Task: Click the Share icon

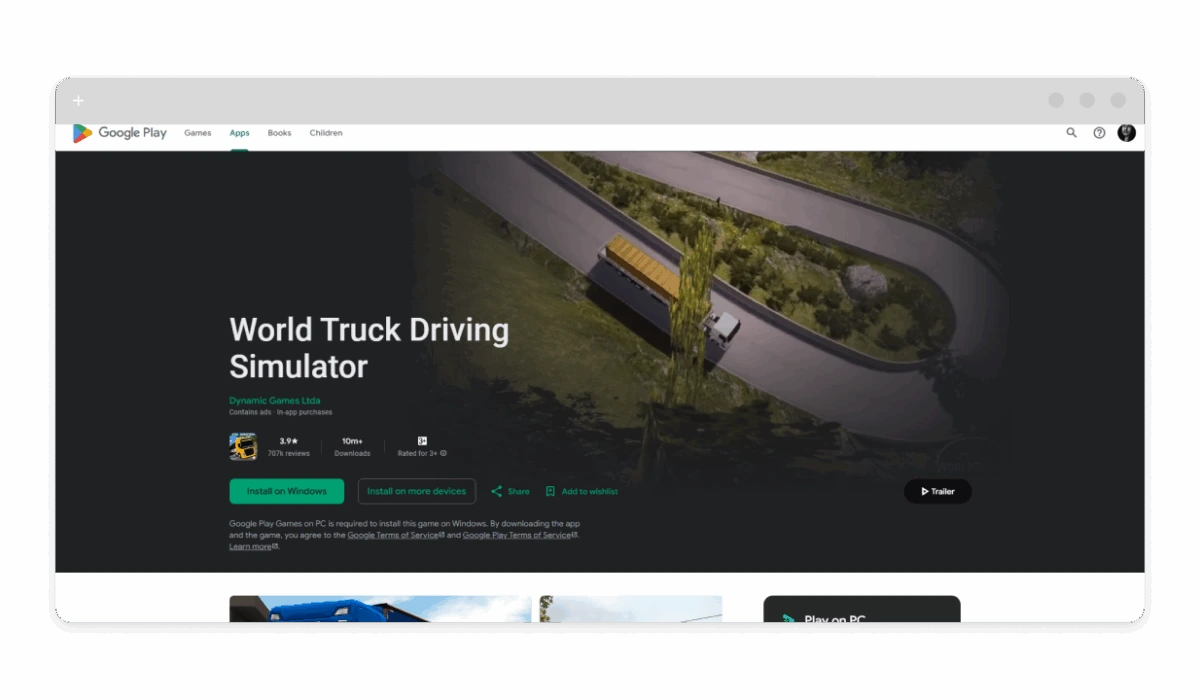Action: coord(497,492)
